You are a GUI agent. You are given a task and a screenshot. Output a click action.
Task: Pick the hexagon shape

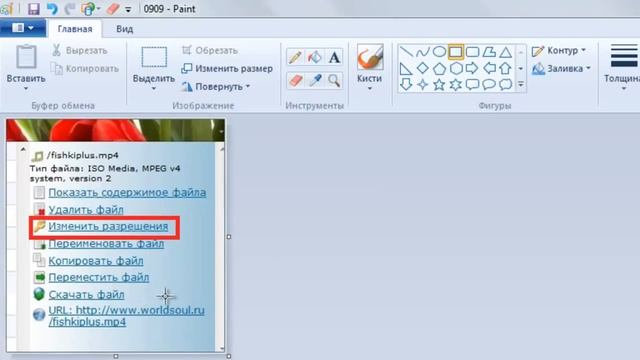point(456,69)
